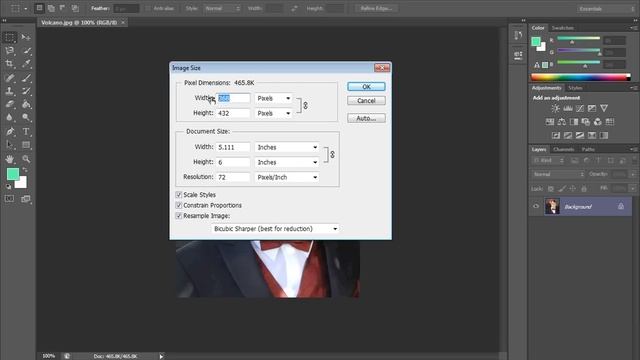Select the Lasso tool
The height and width of the screenshot is (360, 640).
(x=10, y=51)
